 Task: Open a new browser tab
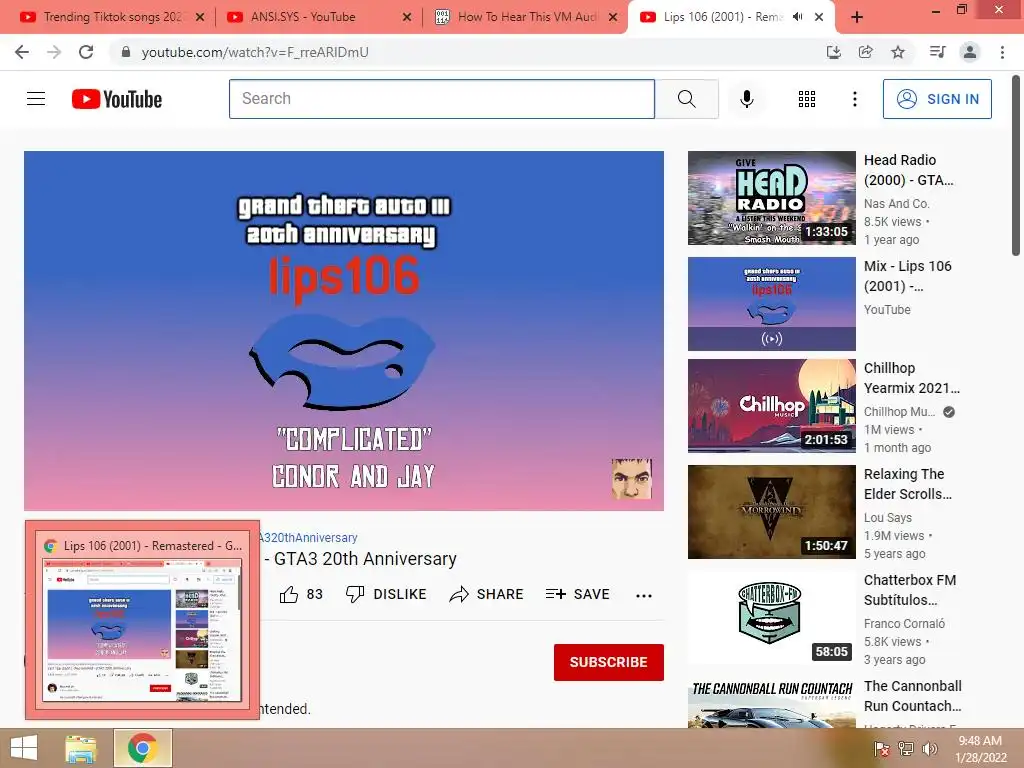857,17
